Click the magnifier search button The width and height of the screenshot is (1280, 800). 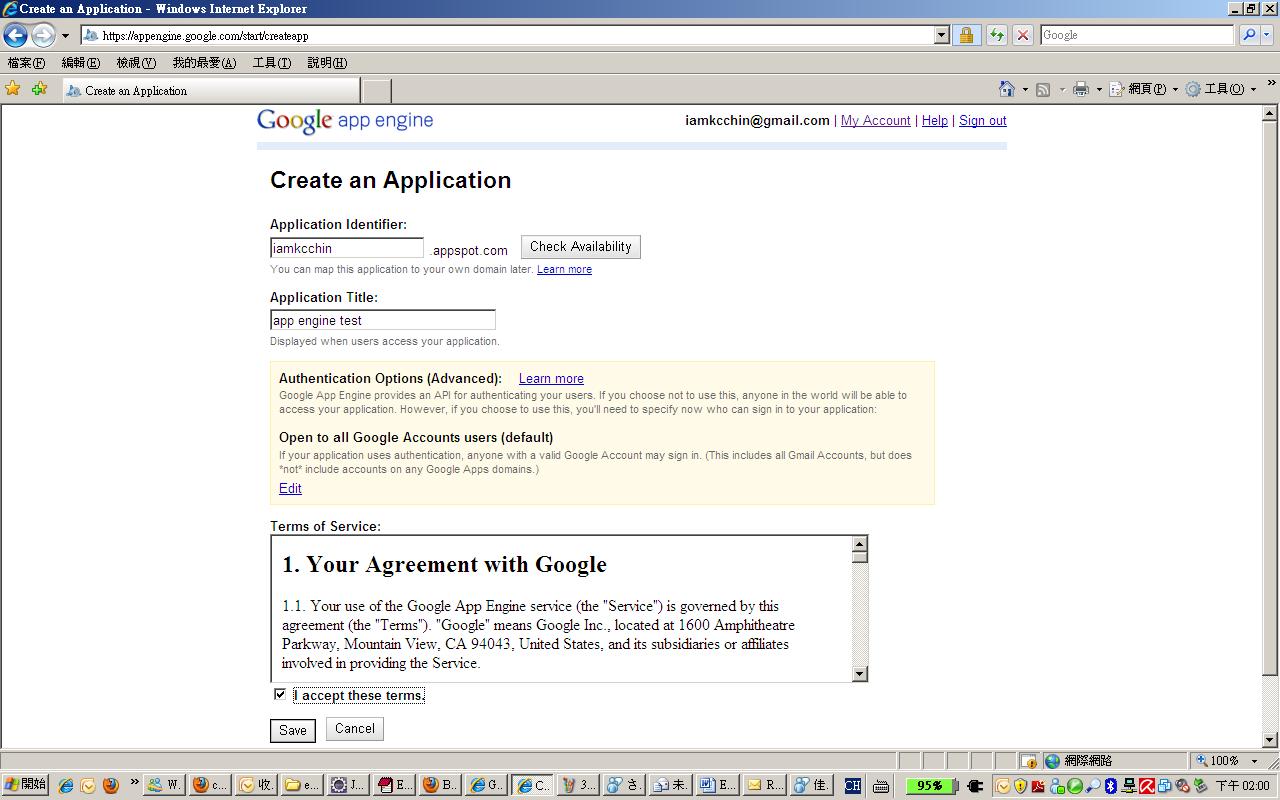point(1248,35)
